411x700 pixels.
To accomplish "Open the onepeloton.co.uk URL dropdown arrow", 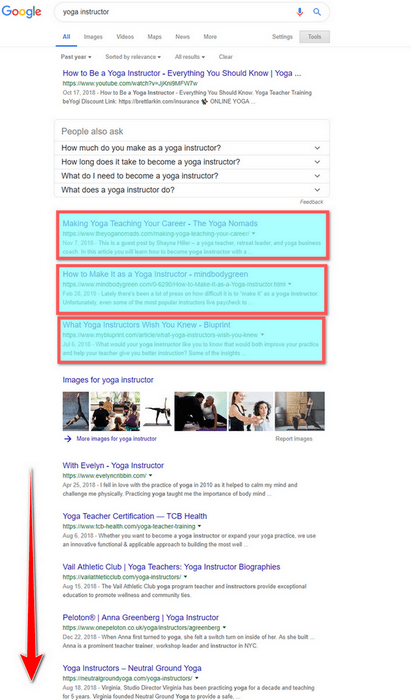I will 224,628.
